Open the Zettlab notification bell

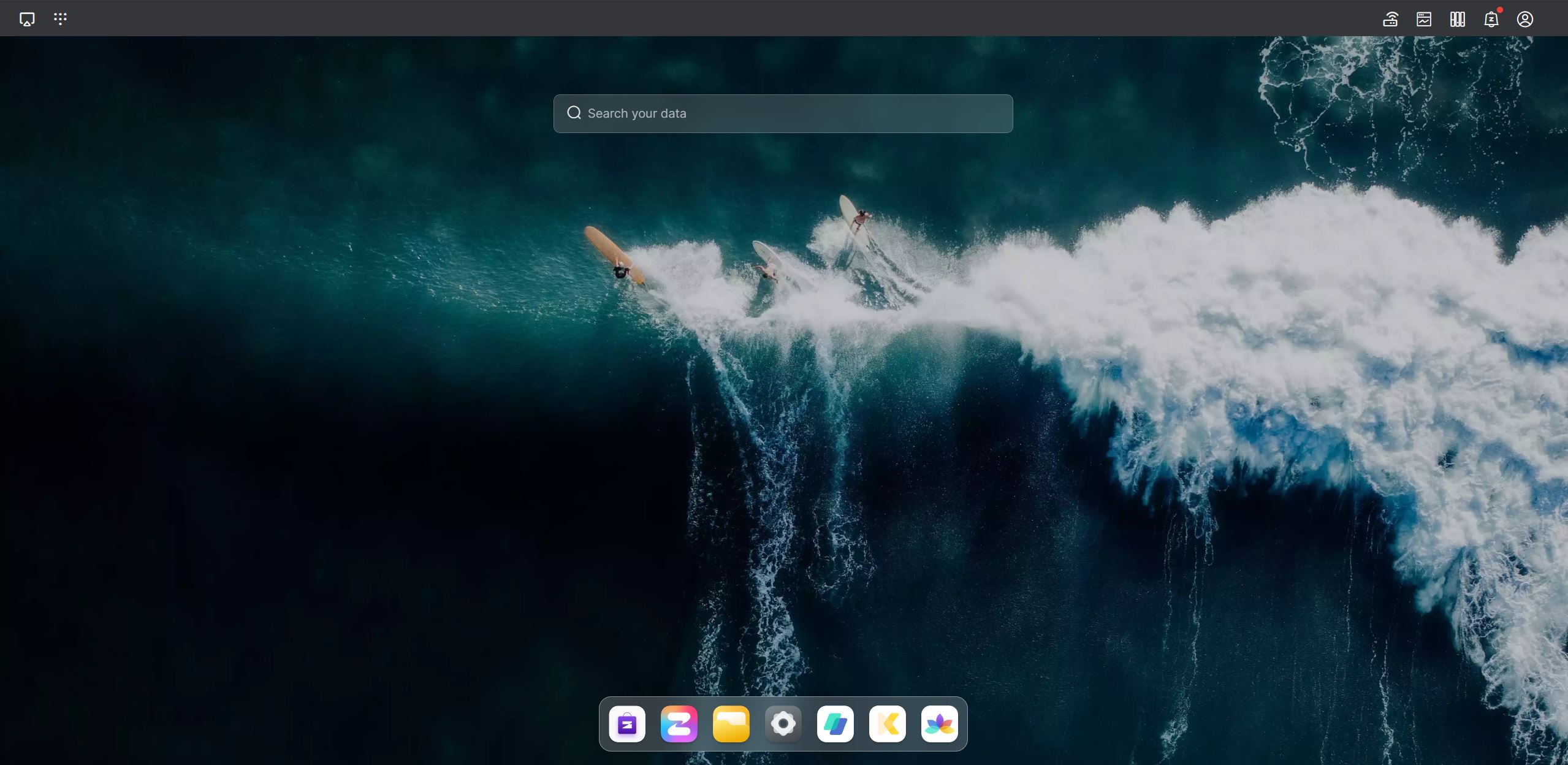point(1491,20)
